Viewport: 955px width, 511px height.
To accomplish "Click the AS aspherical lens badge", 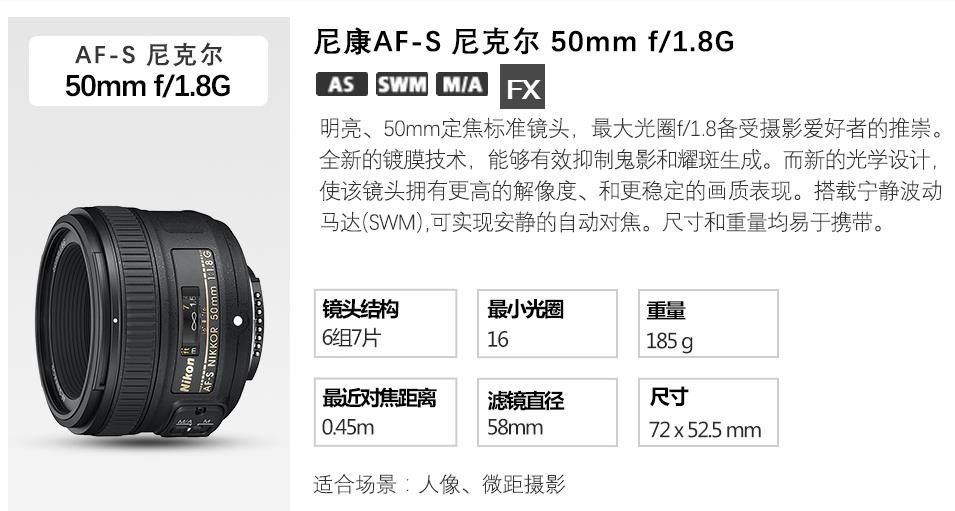I will tap(342, 84).
